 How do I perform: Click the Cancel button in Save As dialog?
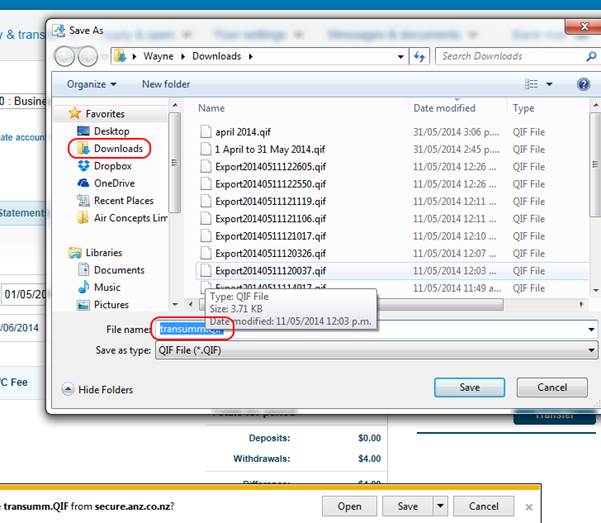click(552, 387)
